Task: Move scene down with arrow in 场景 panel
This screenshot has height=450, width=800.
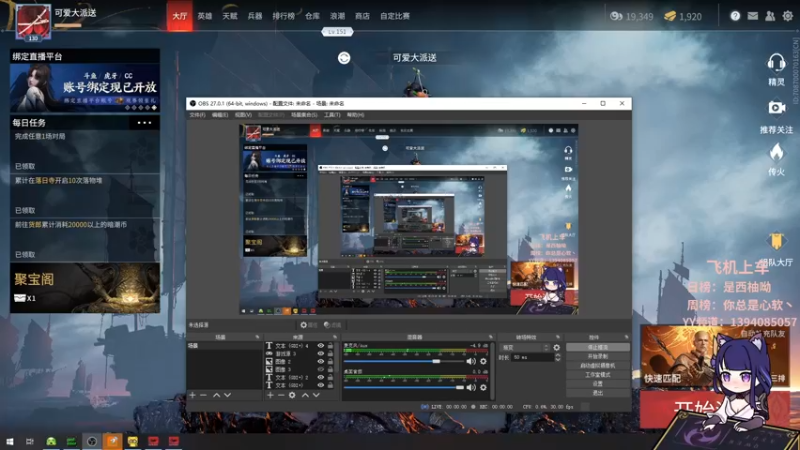Action: coord(228,395)
